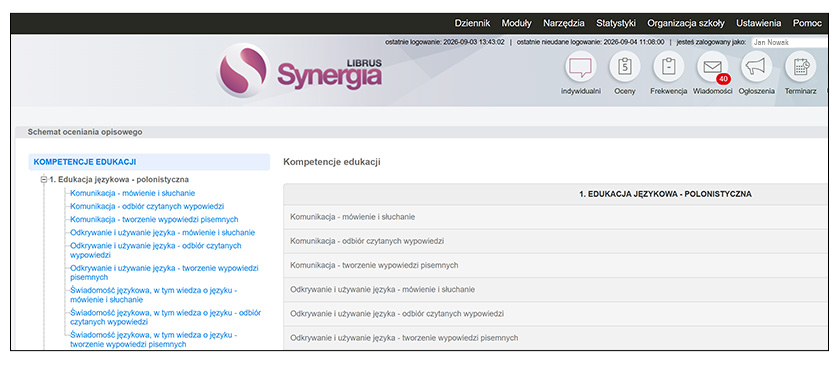Image resolution: width=840 pixels, height=366 pixels.
Task: Open the Moduły menu
Action: coord(516,24)
